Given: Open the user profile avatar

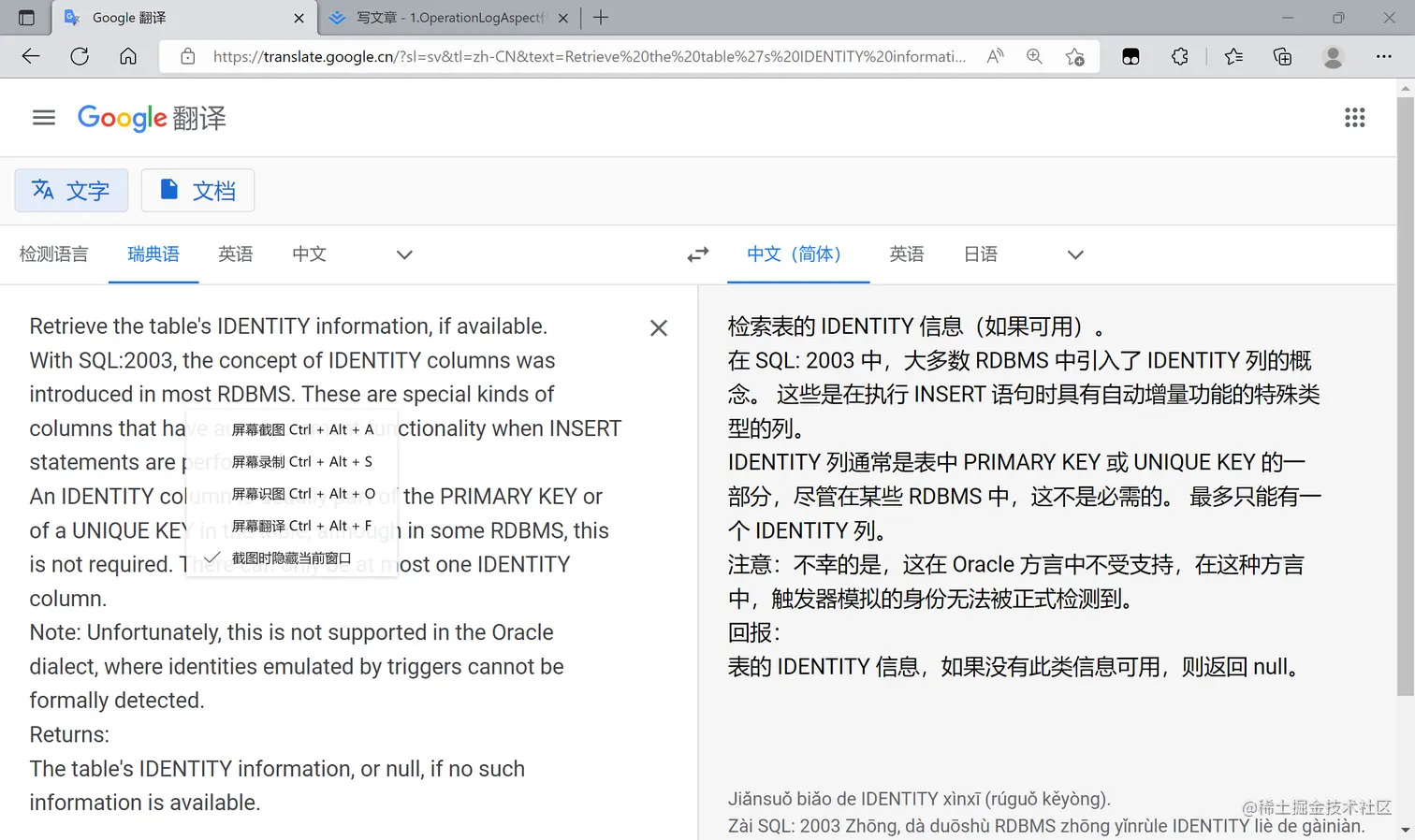Looking at the screenshot, I should point(1333,56).
